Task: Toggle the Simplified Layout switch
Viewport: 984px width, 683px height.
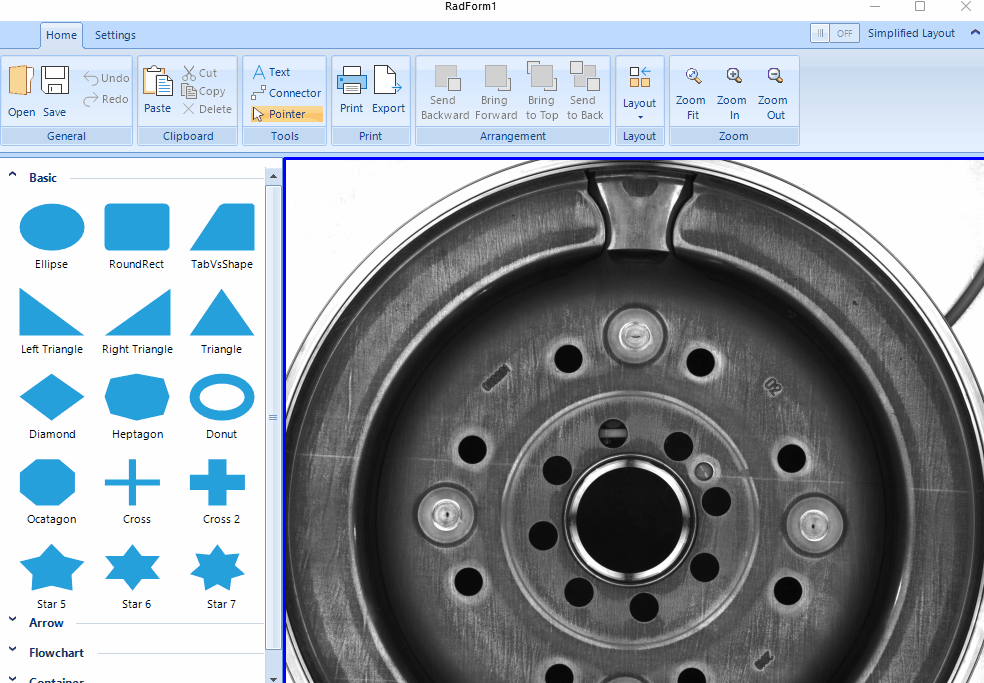Action: click(834, 33)
